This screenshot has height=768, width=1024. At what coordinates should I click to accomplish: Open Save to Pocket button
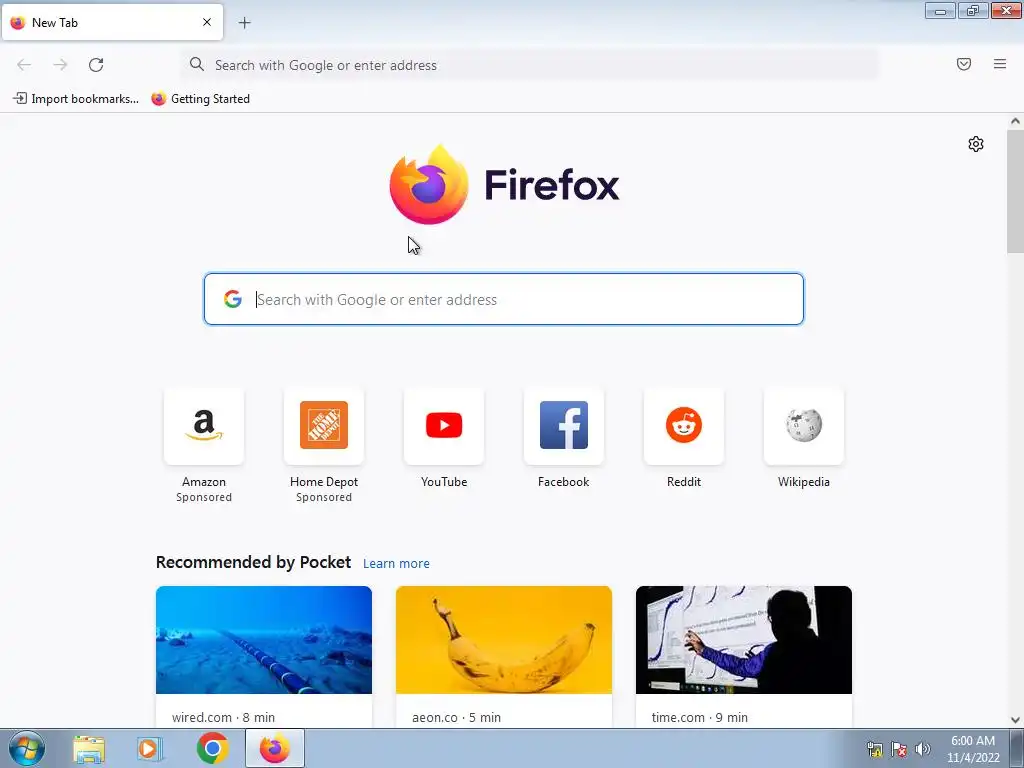click(x=964, y=64)
